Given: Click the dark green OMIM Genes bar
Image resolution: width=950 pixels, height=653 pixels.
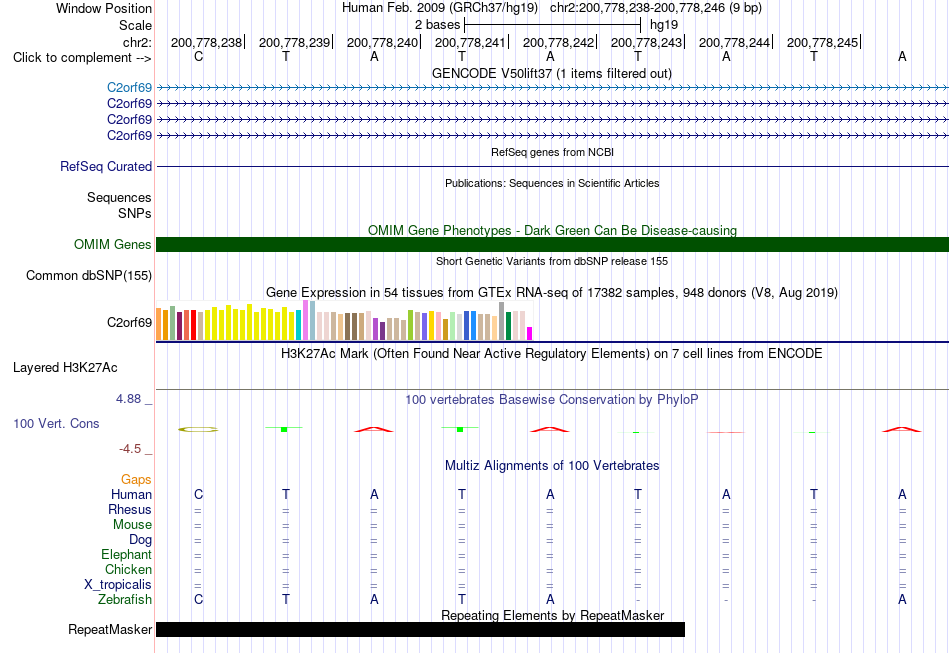Looking at the screenshot, I should [553, 244].
